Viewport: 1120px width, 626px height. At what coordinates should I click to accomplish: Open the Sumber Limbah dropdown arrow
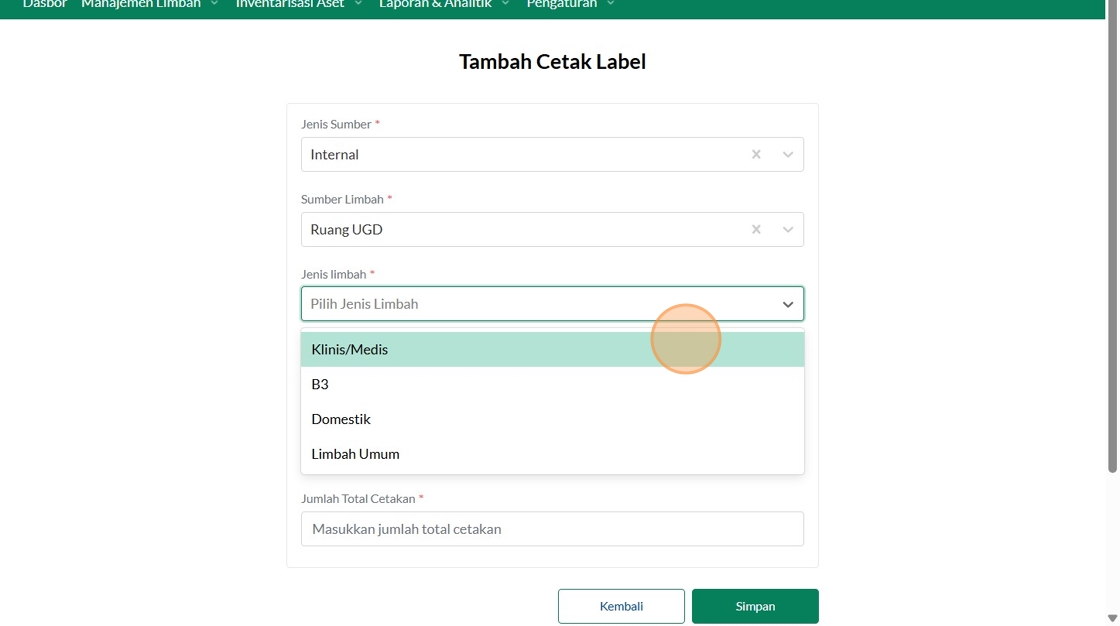pos(788,229)
